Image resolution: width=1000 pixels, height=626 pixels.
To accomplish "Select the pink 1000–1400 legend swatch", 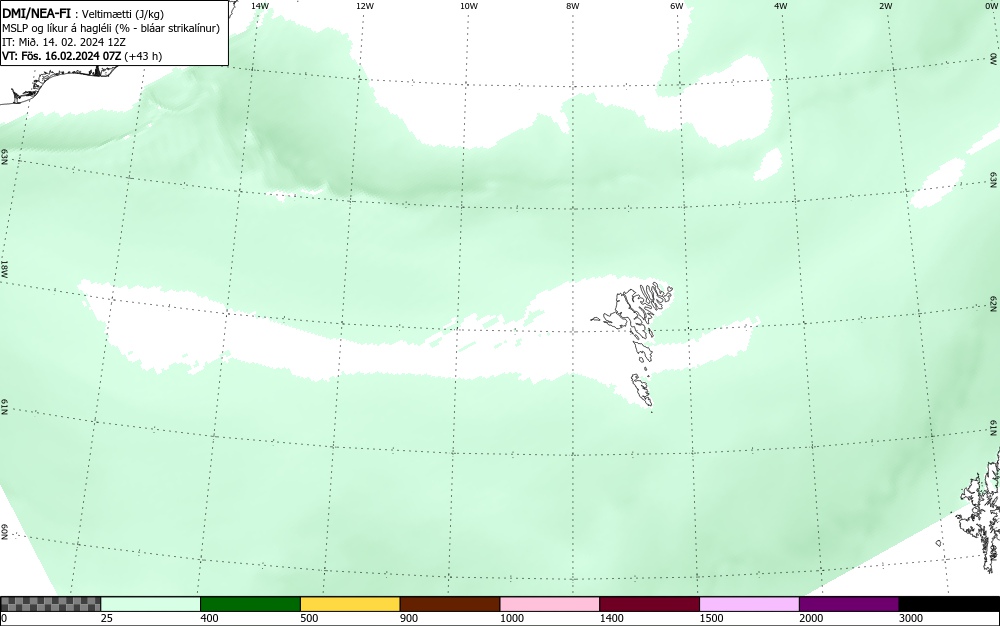I will pos(550,604).
